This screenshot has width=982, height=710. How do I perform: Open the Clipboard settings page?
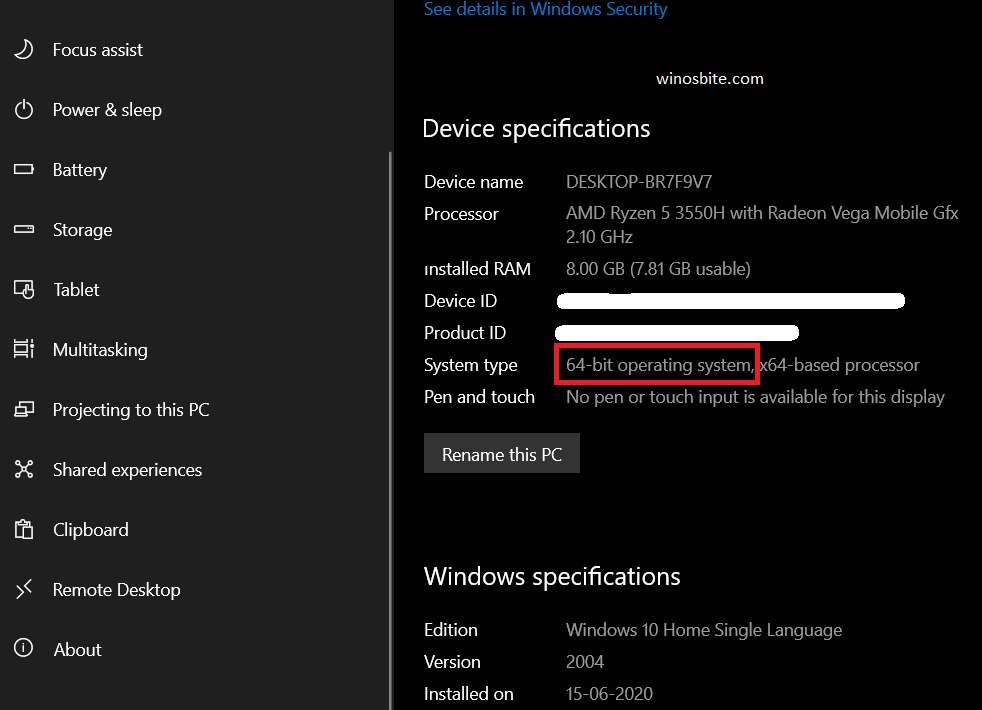[90, 530]
